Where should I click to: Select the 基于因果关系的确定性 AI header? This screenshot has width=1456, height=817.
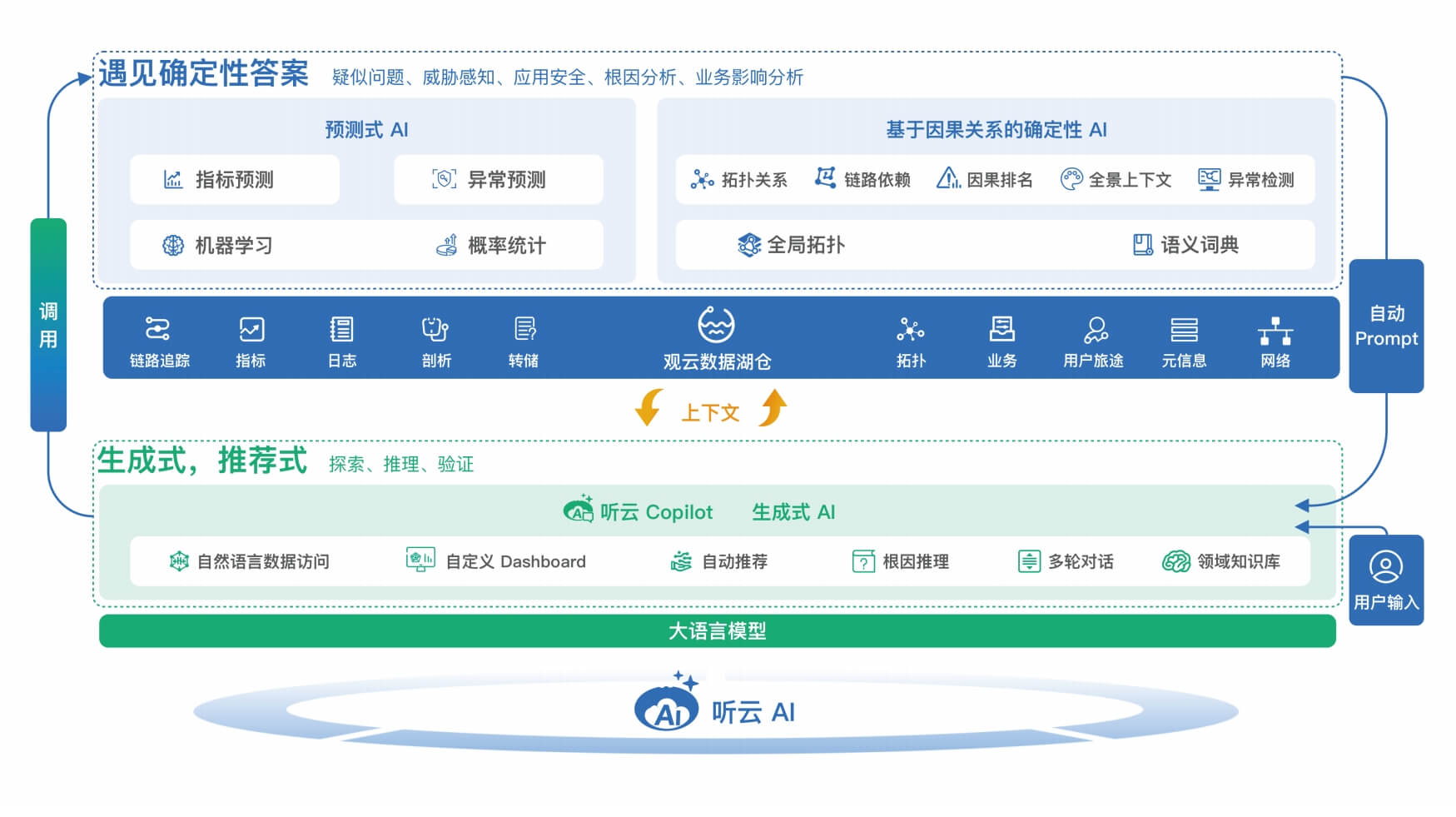[x=997, y=130]
